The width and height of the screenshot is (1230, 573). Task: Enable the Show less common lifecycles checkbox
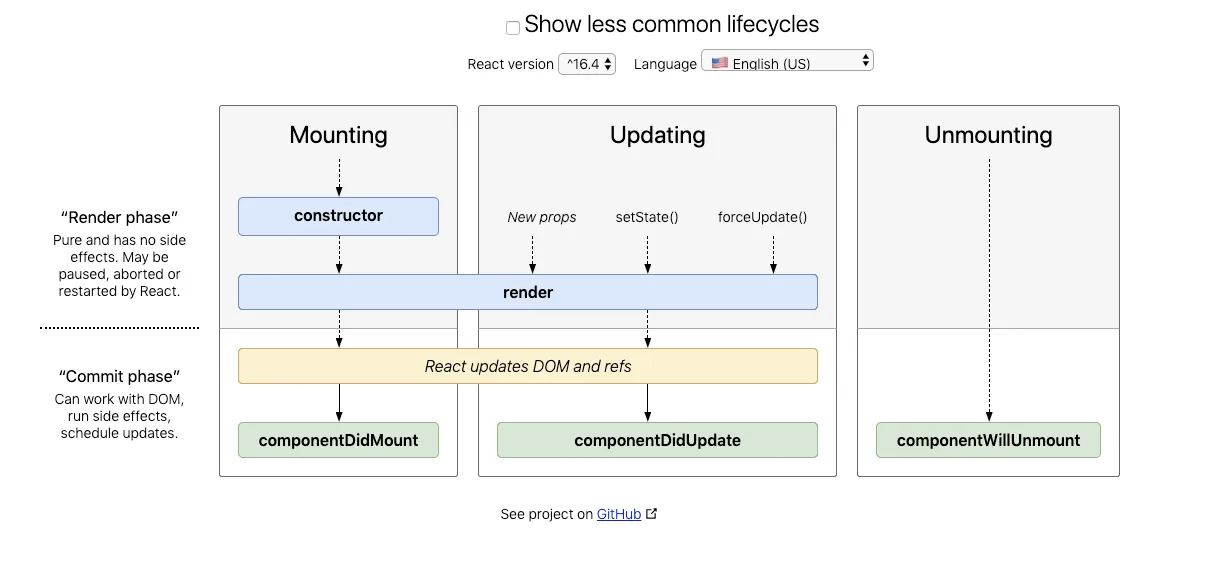[x=513, y=28]
